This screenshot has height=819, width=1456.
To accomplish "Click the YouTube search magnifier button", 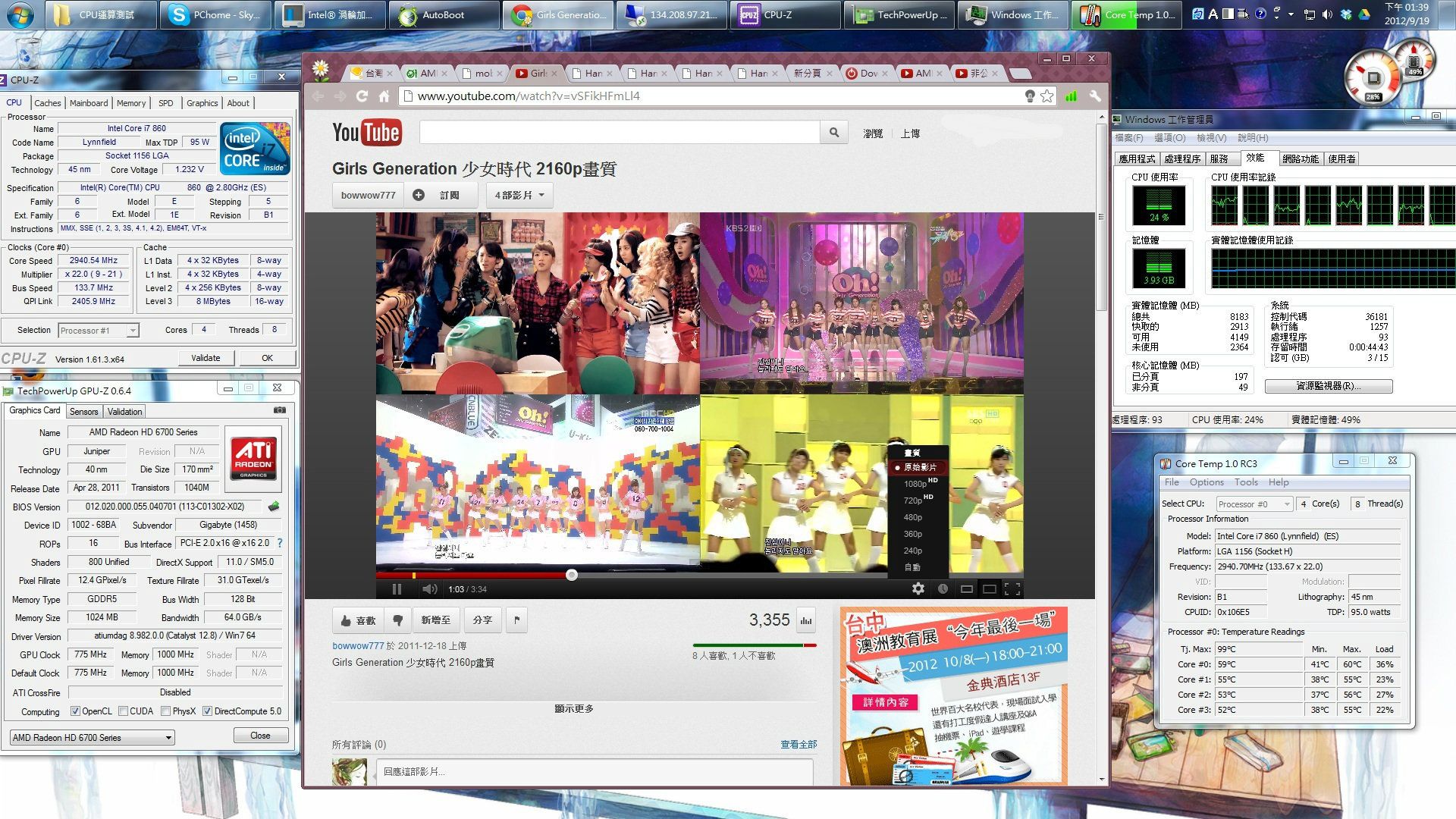I will pos(833,133).
